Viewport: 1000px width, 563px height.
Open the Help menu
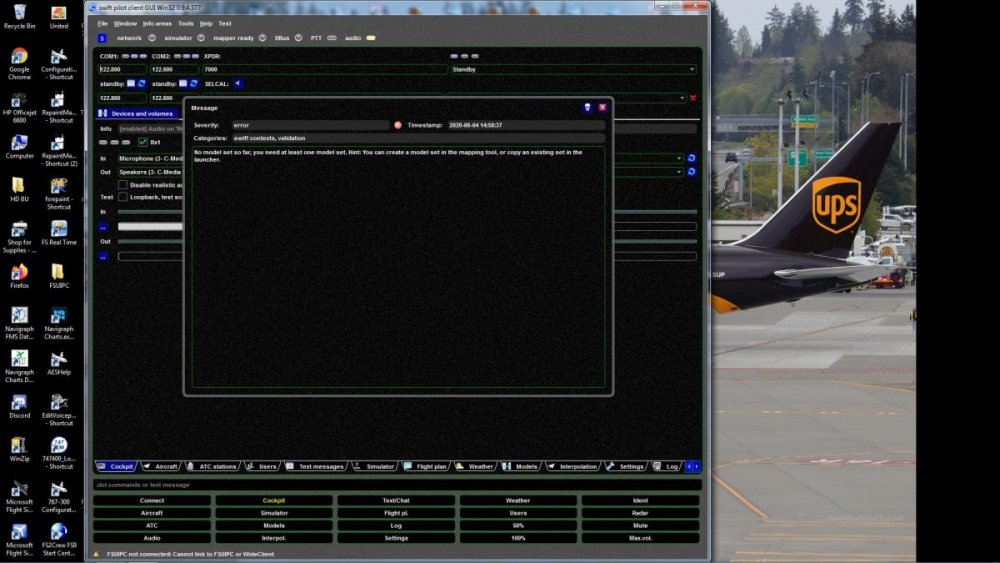pos(206,24)
